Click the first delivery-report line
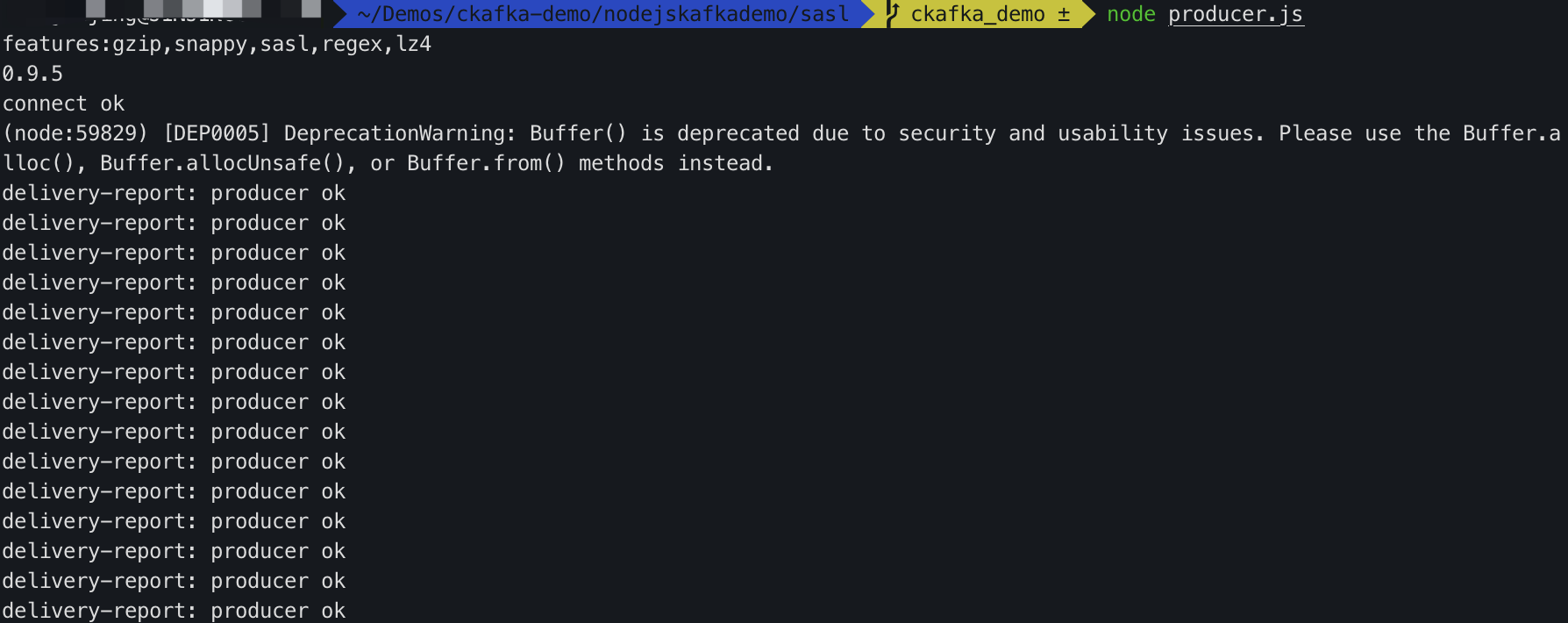Viewport: 1568px width, 623px height. pos(174,193)
